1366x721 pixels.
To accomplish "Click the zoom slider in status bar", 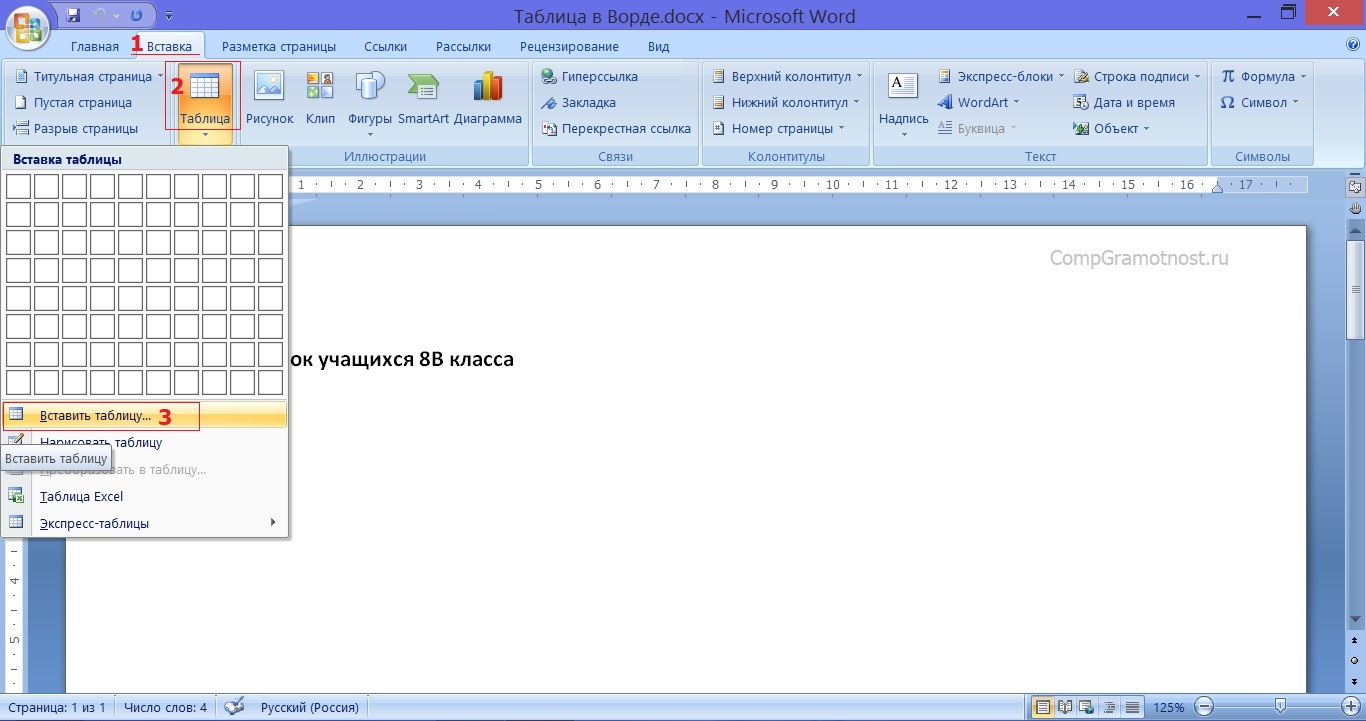I will (x=1280, y=707).
